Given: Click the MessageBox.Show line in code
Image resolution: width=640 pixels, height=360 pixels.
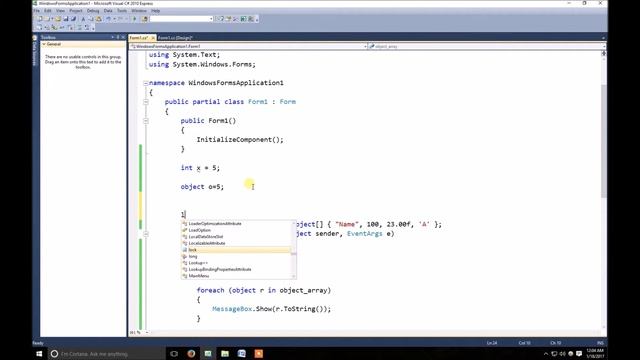Looking at the screenshot, I should click(x=271, y=309).
